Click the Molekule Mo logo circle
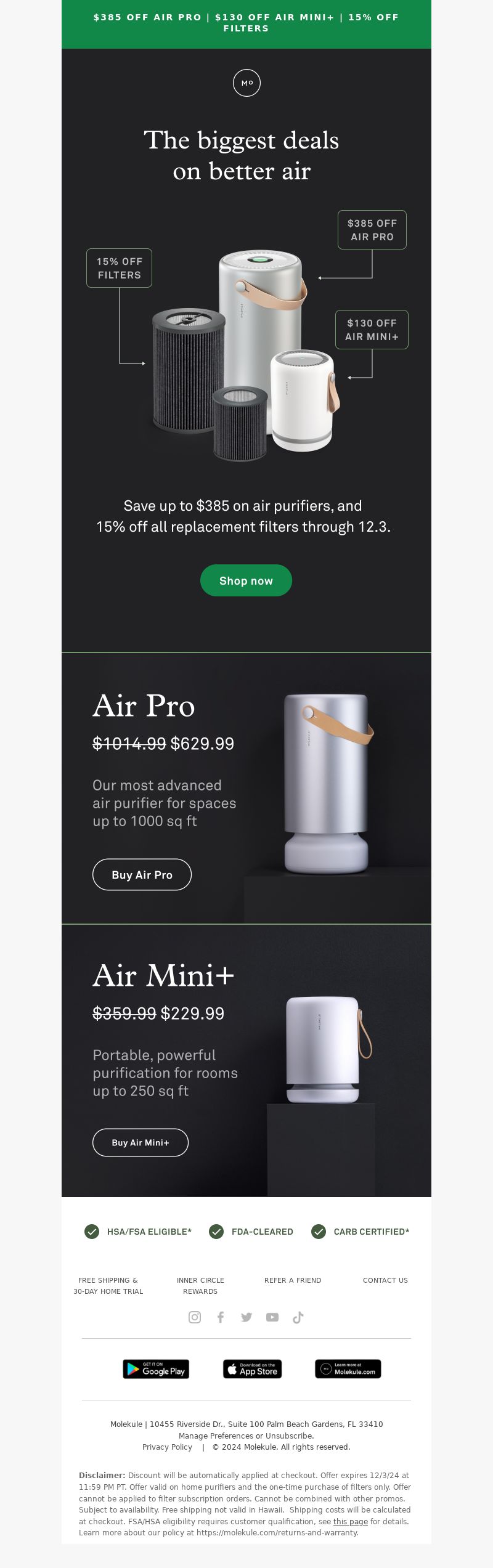This screenshot has height=1568, width=493. point(246,83)
